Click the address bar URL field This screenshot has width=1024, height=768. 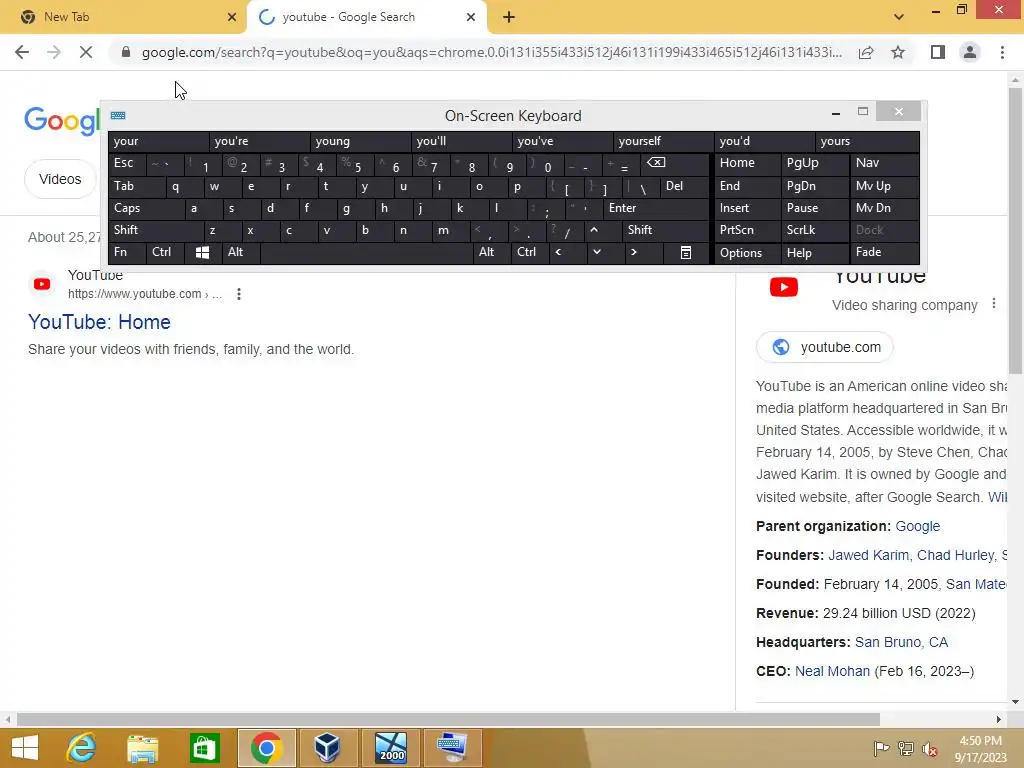pos(491,52)
